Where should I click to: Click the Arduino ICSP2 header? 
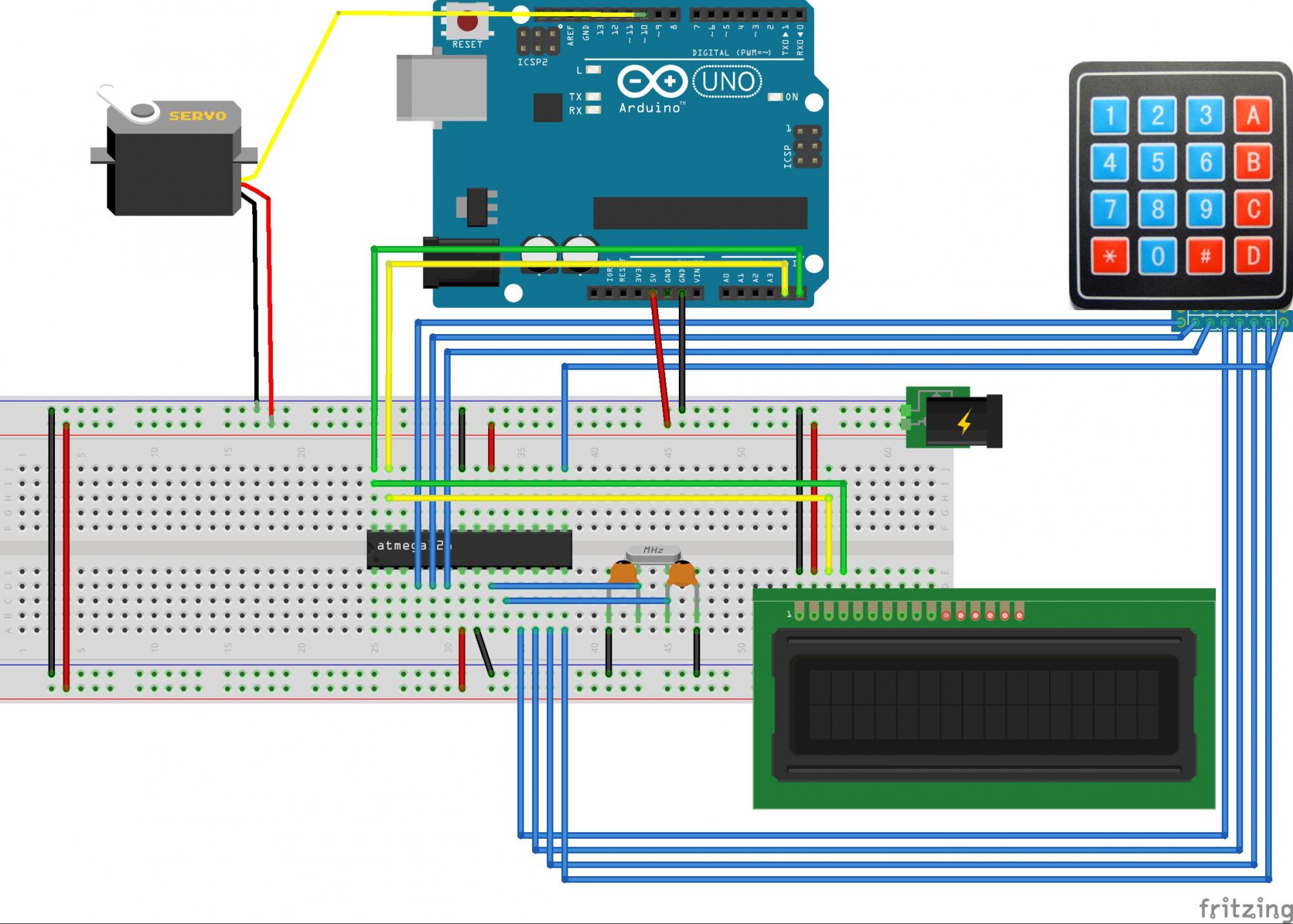pyautogui.click(x=538, y=41)
